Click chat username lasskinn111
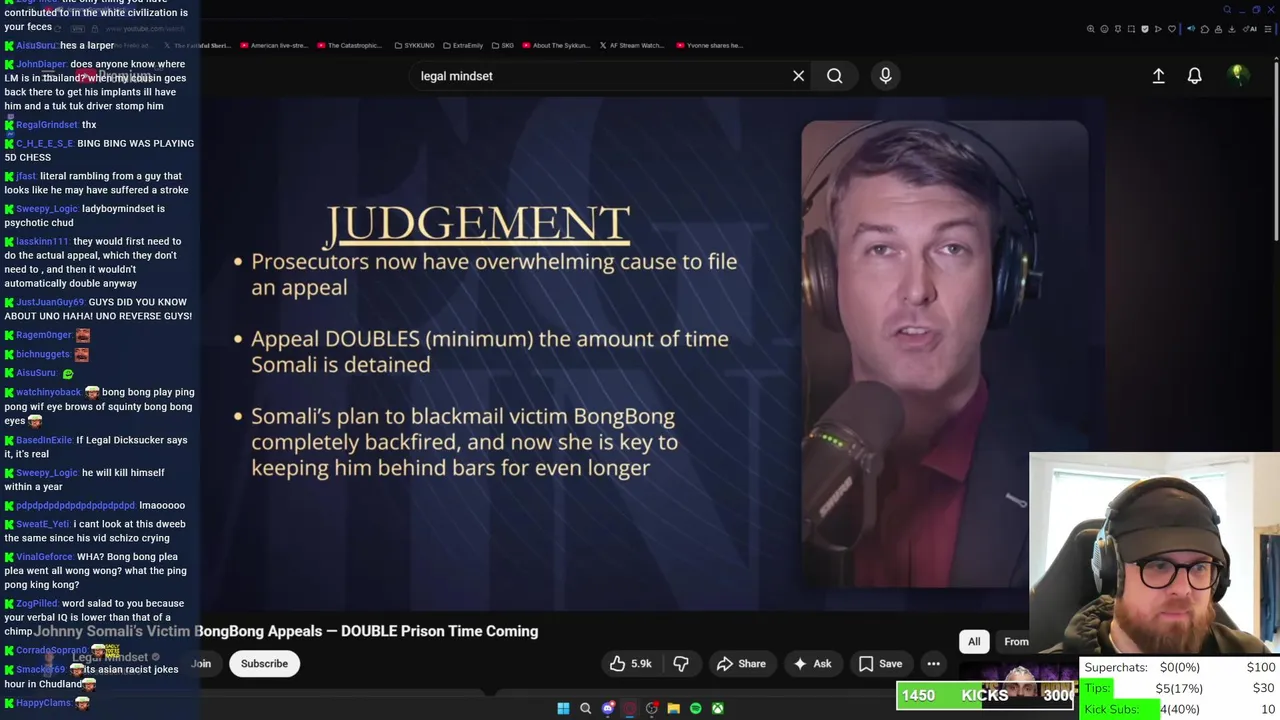1280x720 pixels. (43, 242)
